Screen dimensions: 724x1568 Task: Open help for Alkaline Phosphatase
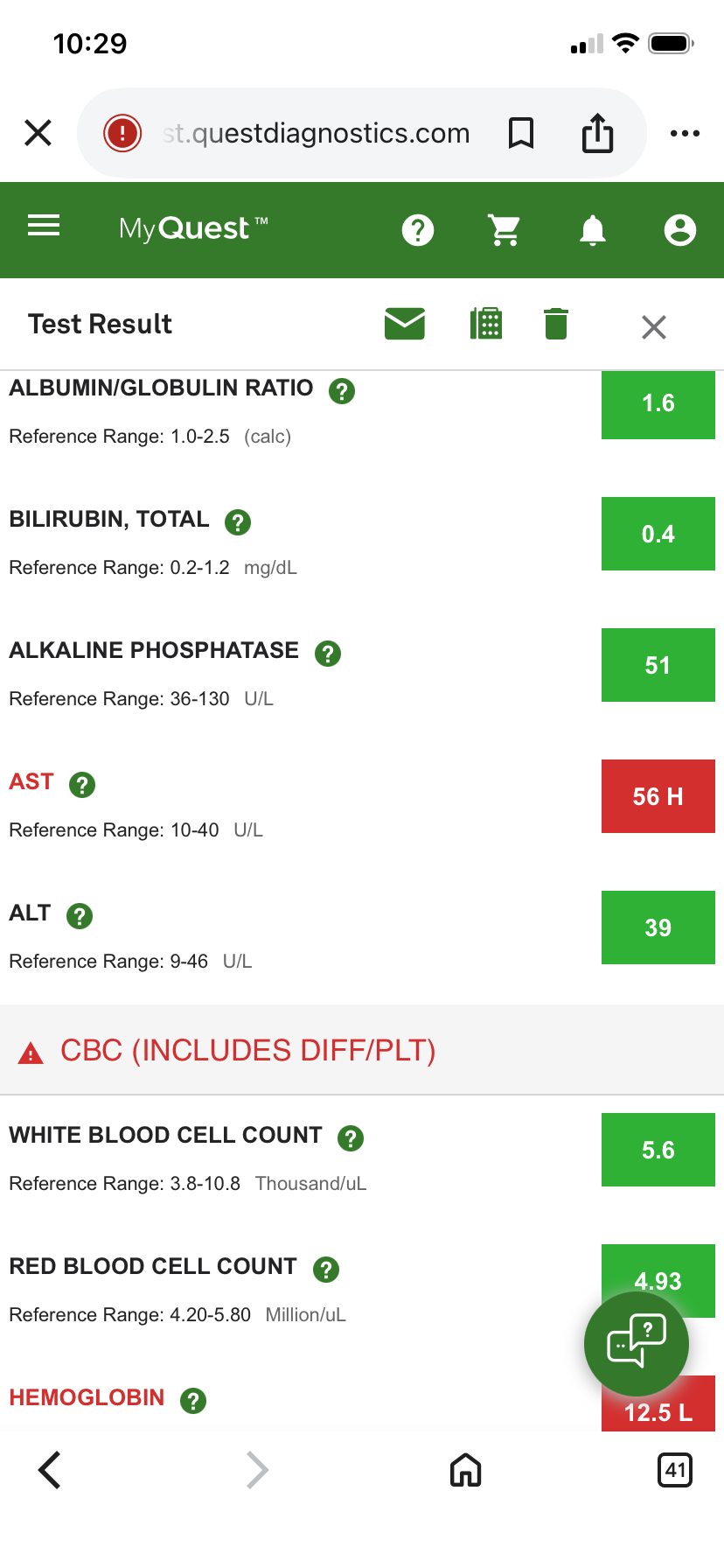tap(328, 654)
